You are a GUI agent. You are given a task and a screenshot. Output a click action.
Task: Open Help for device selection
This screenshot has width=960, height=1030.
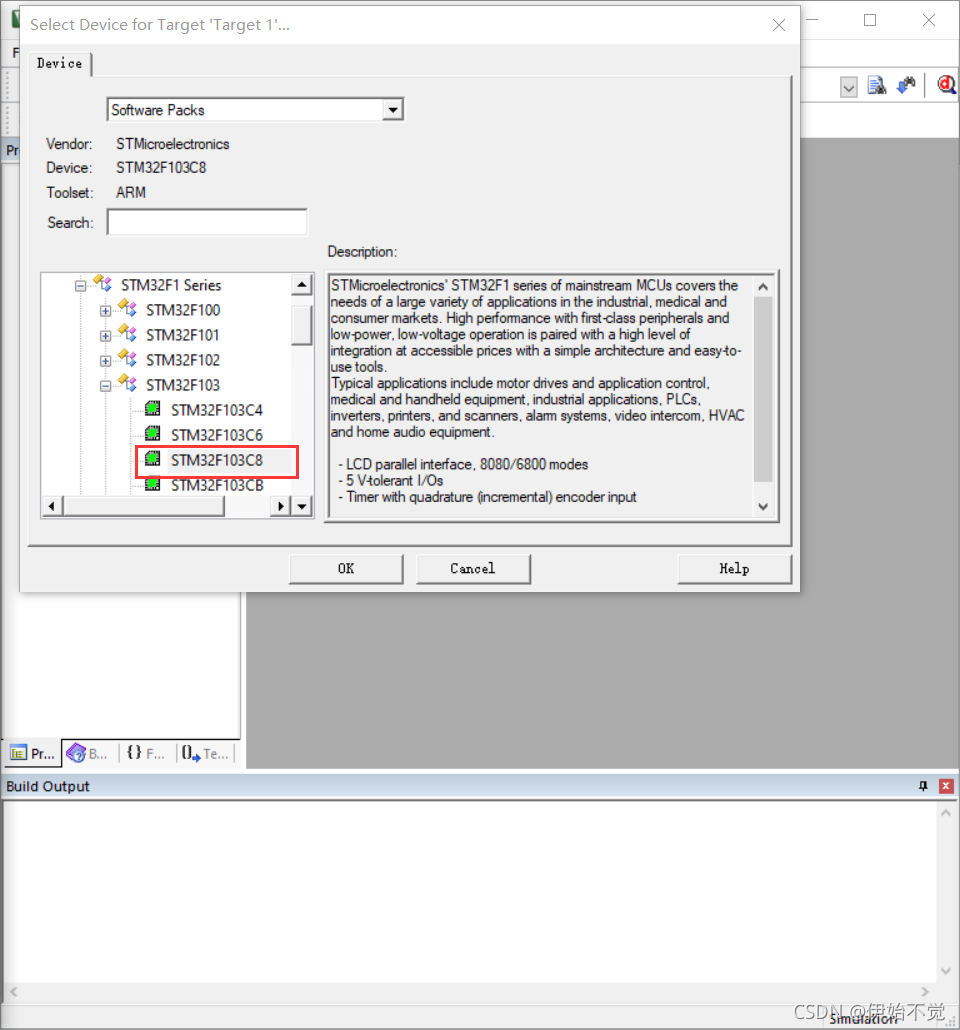(734, 569)
